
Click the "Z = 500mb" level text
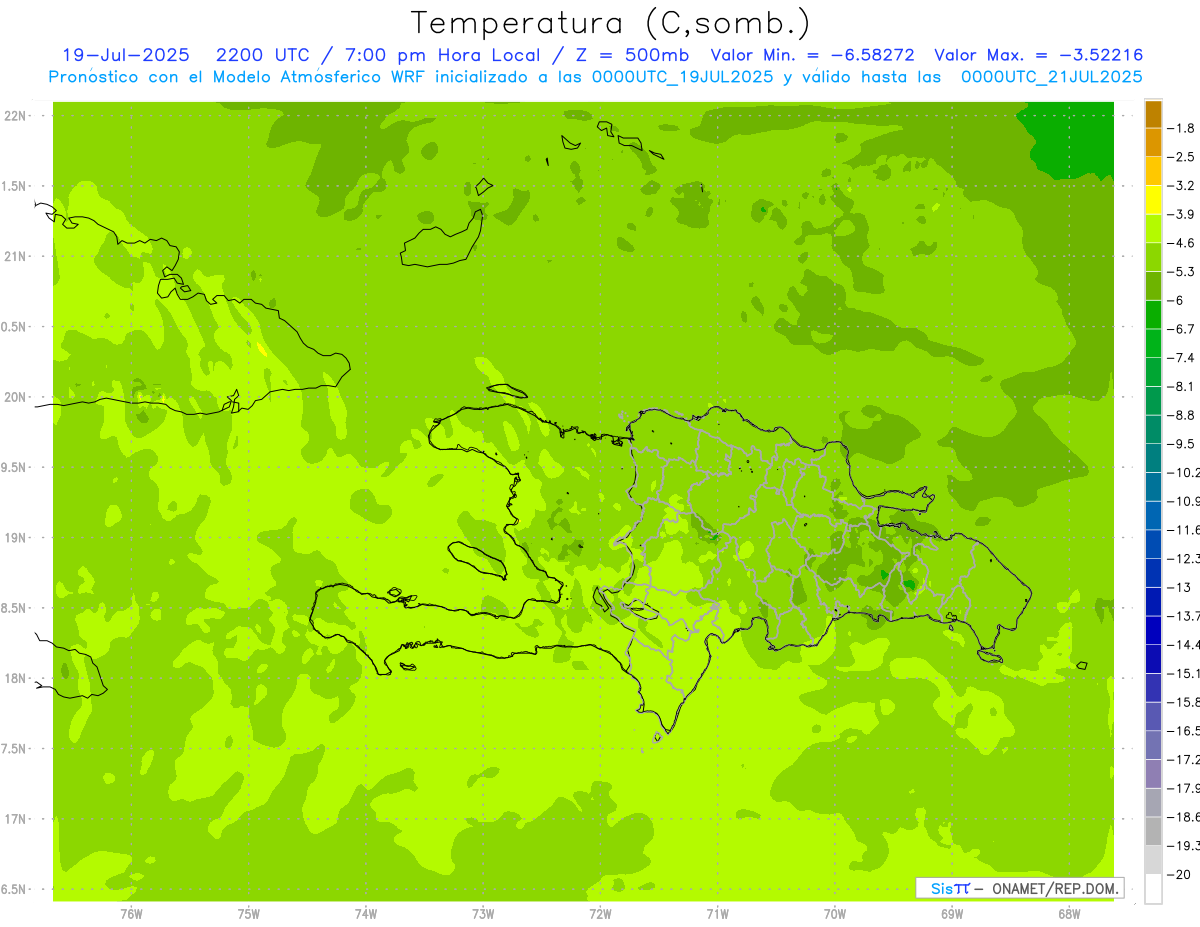click(x=632, y=55)
